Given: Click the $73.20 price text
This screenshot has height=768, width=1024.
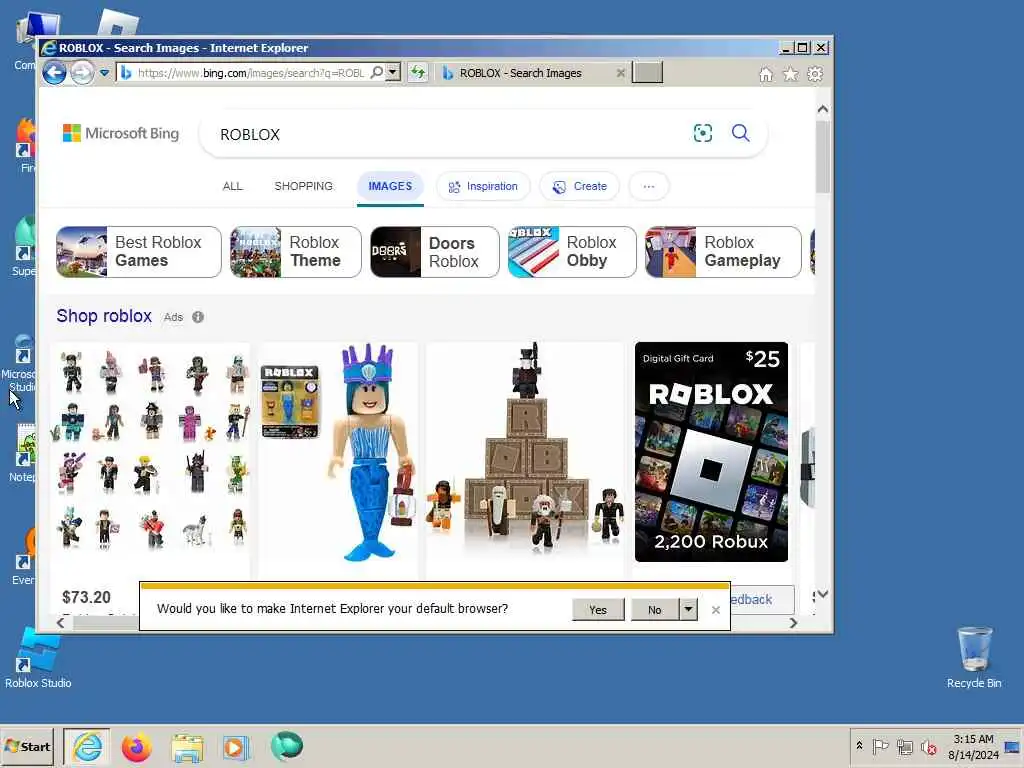Looking at the screenshot, I should [x=86, y=598].
